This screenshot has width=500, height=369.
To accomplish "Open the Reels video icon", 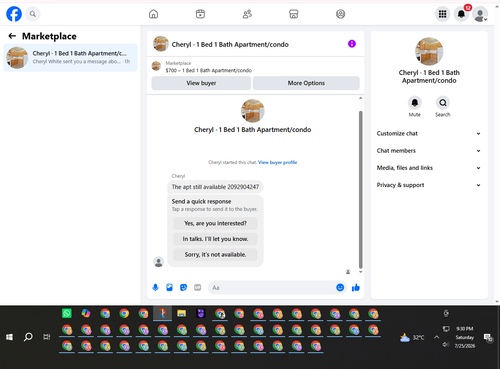I will (200, 14).
